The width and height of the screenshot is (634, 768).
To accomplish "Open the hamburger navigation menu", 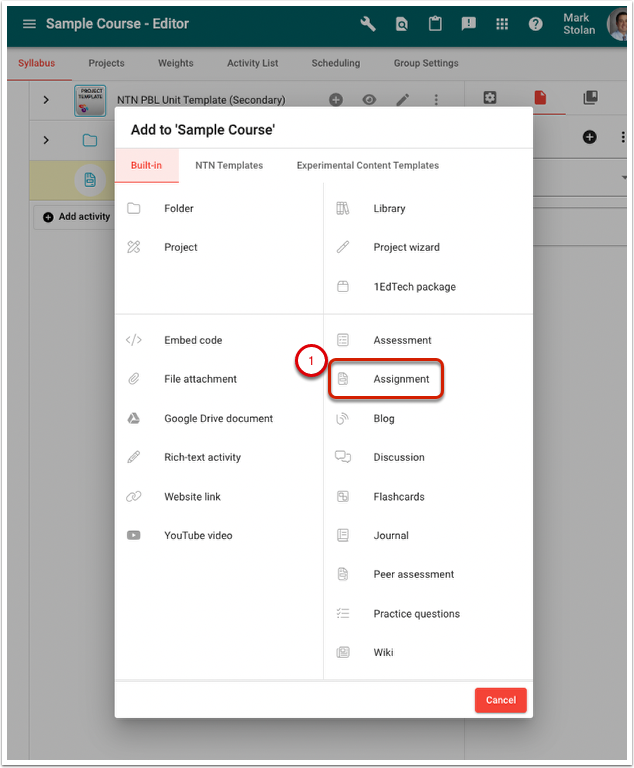I will (x=29, y=24).
